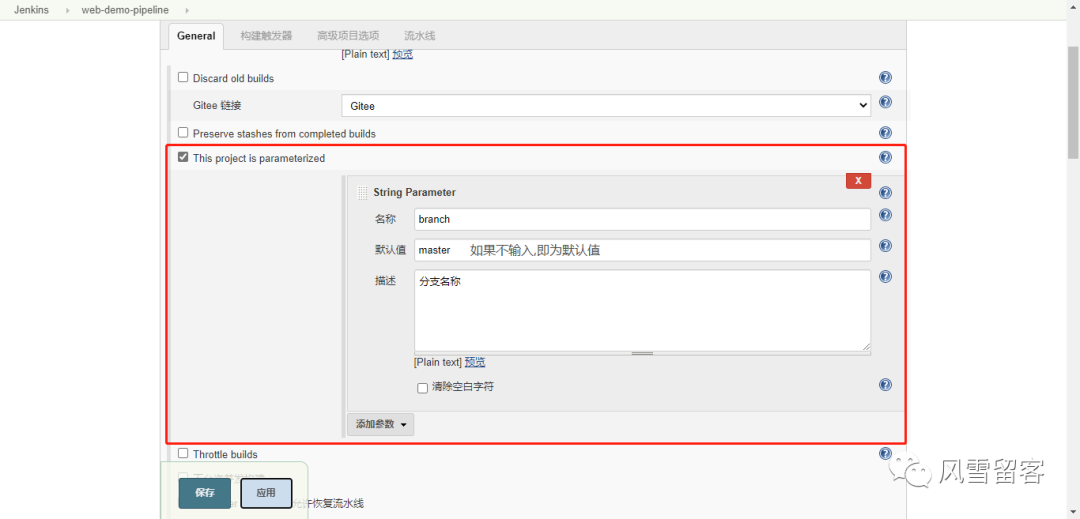Click into the 描述 textarea
Screen dimensions: 1080x519
[643, 310]
